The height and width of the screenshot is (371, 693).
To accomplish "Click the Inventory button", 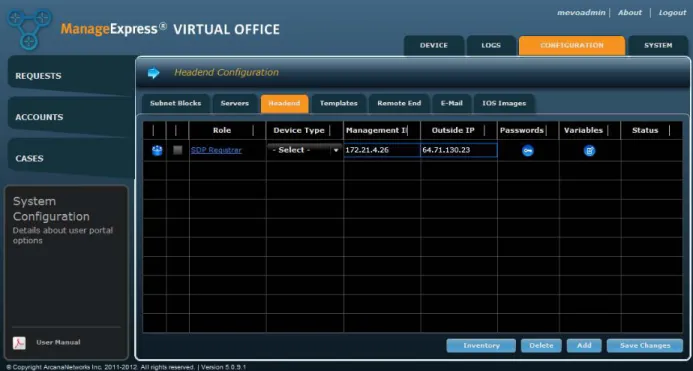I will tap(481, 346).
